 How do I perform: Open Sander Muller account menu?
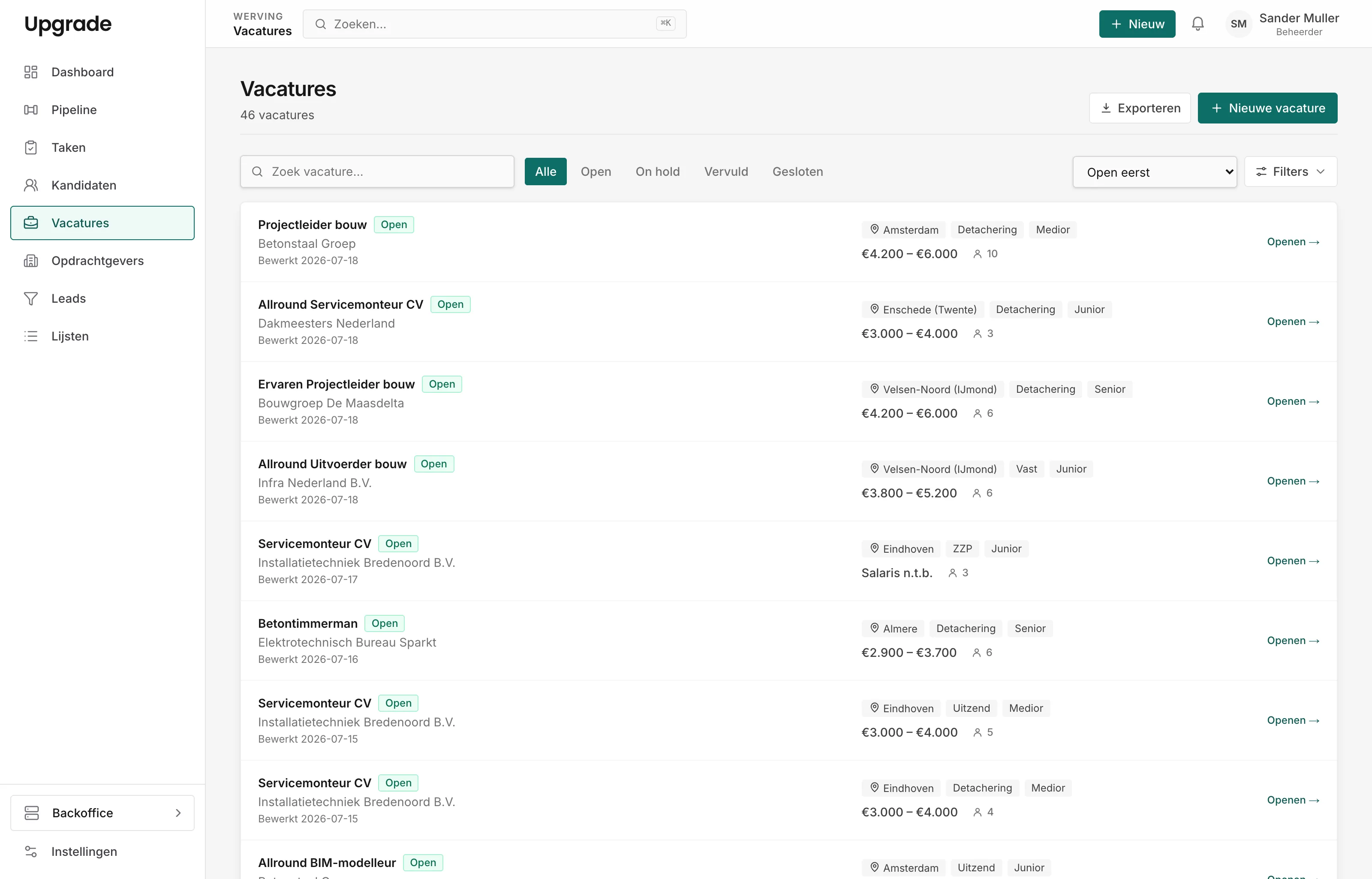(x=1282, y=24)
